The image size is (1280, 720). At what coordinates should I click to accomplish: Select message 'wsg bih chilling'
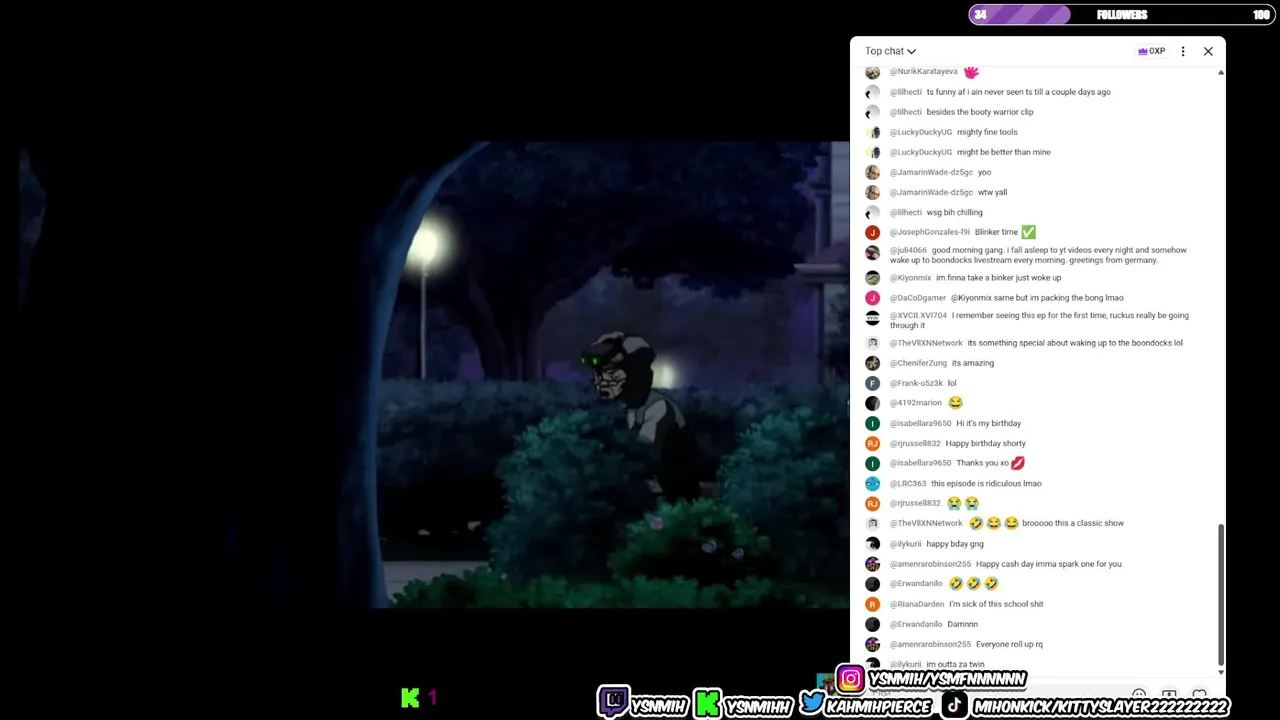(x=955, y=212)
